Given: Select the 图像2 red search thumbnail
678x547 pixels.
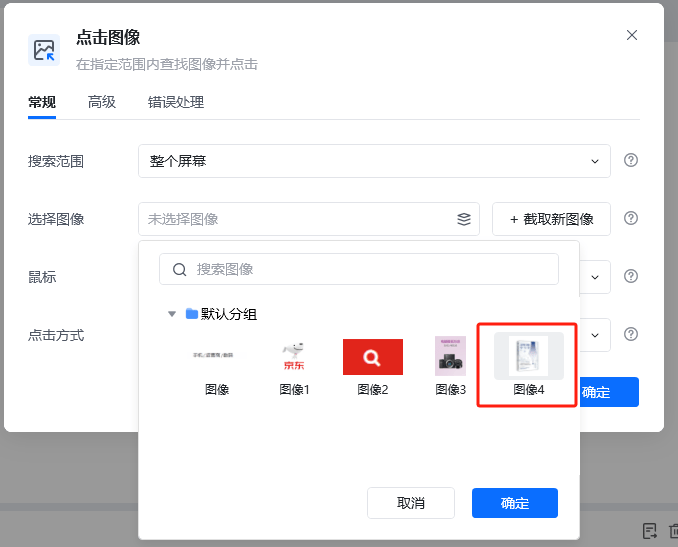Looking at the screenshot, I should coord(373,357).
